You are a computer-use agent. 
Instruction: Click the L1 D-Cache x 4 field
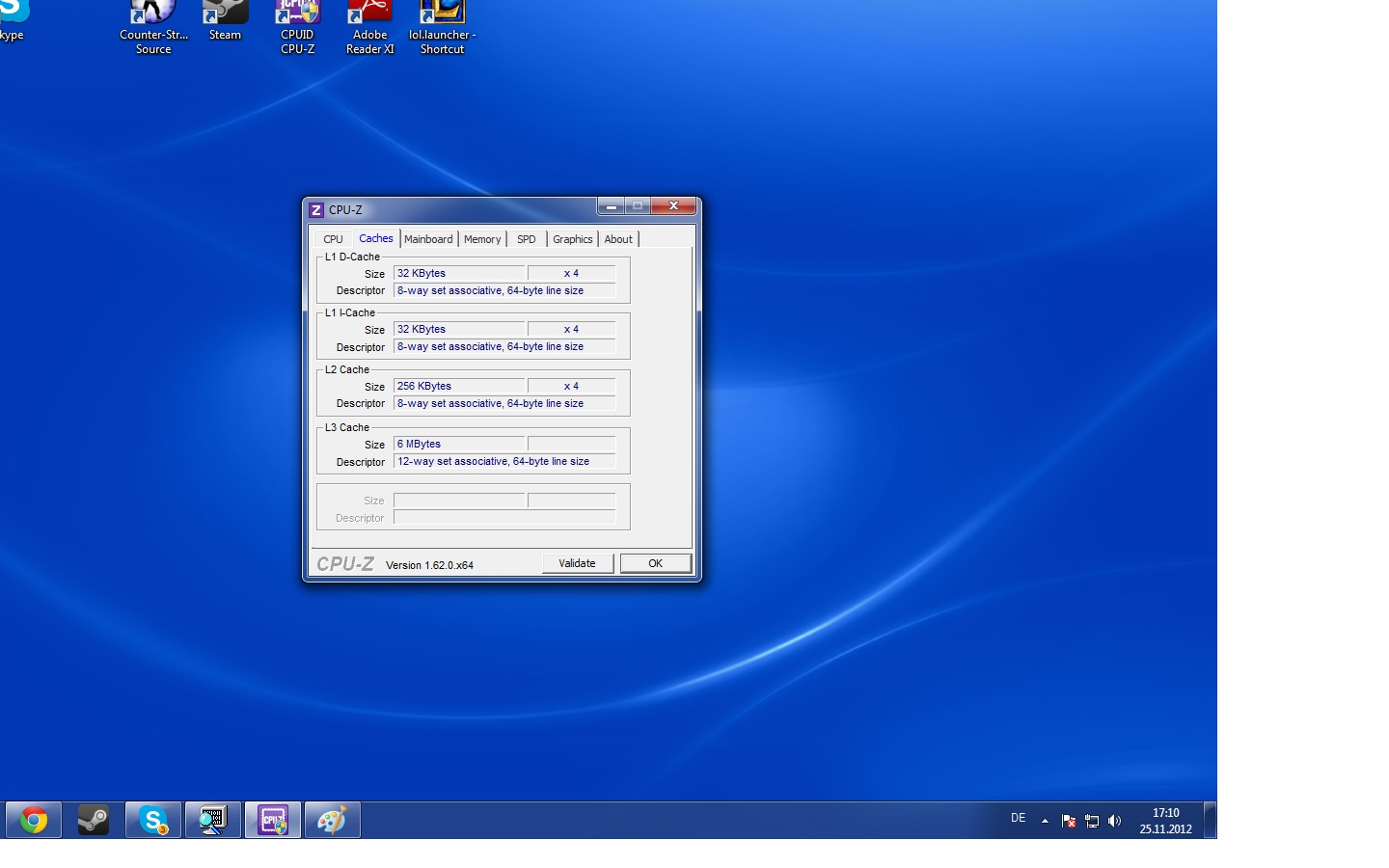coord(571,273)
